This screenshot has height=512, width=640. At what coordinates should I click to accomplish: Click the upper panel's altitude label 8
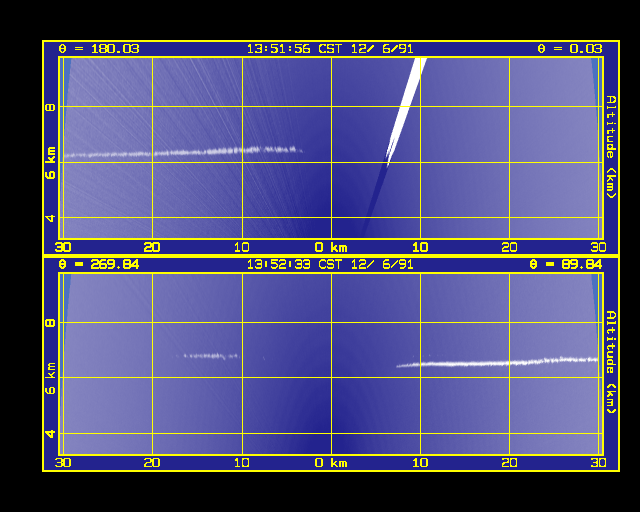[50, 107]
